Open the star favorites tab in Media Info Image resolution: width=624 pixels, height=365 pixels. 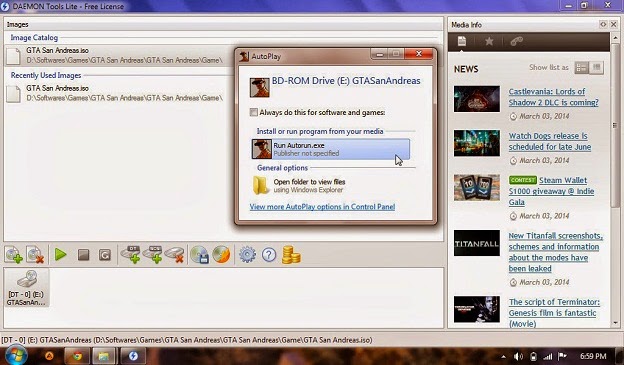tap(489, 41)
